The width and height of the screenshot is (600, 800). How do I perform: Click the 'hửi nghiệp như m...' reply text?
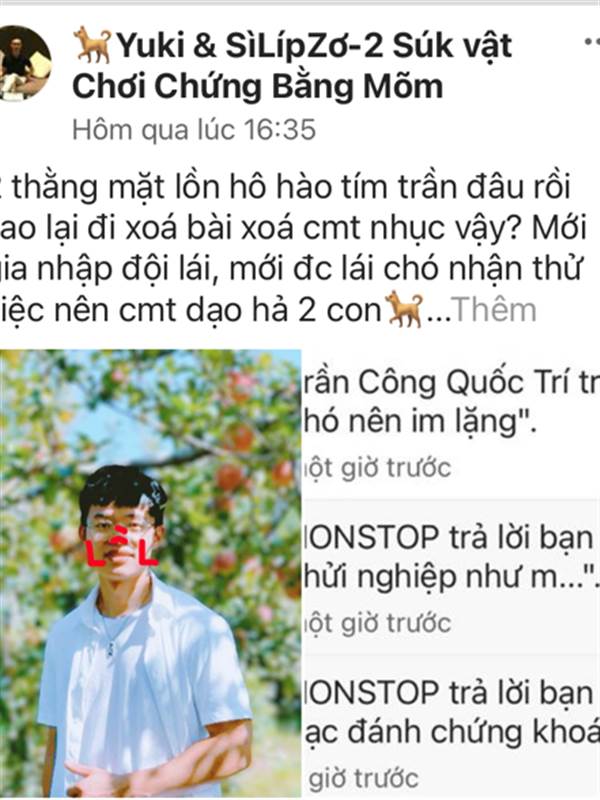pos(451,578)
